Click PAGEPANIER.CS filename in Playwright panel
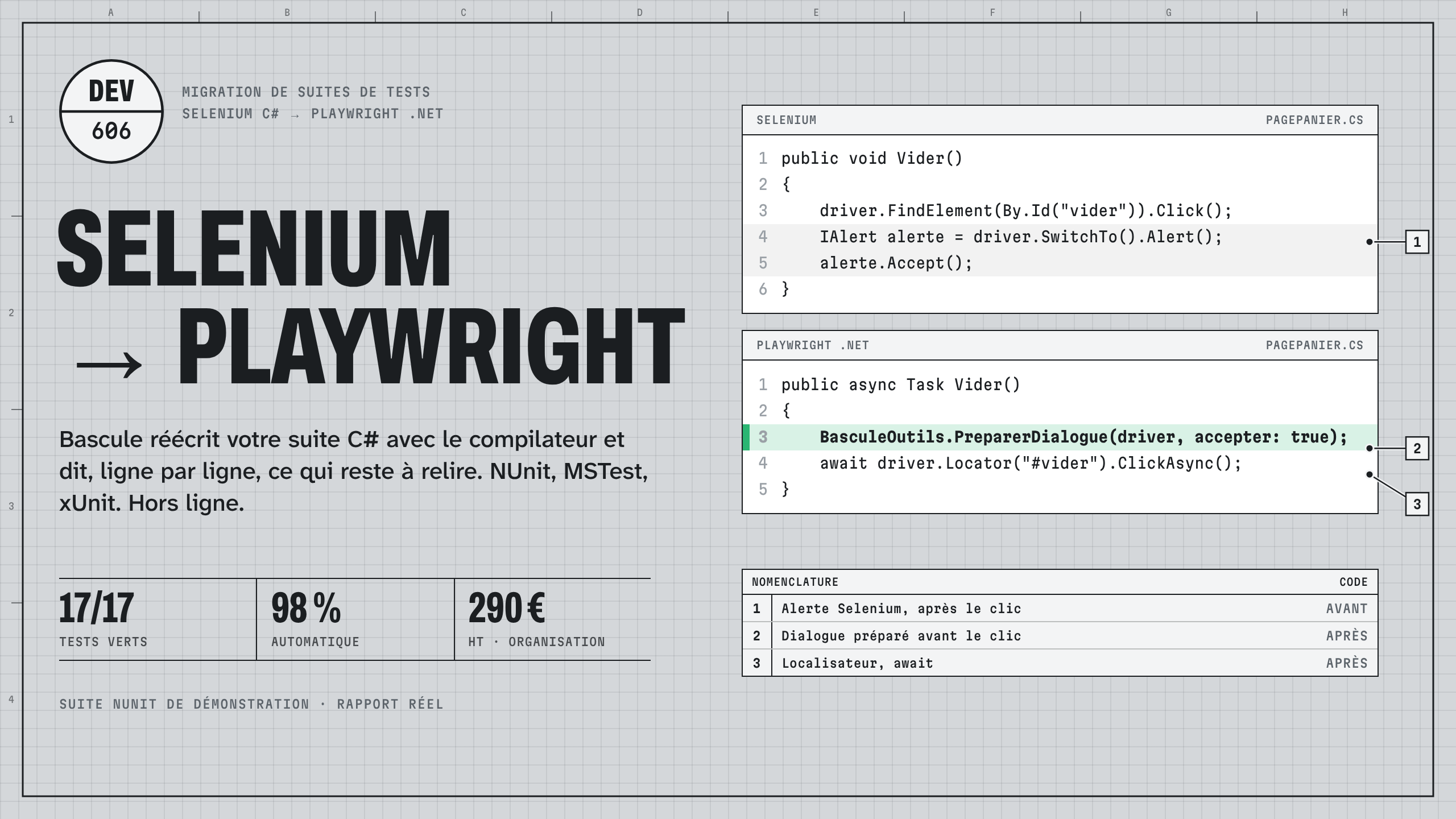Image resolution: width=1456 pixels, height=819 pixels. tap(1314, 345)
